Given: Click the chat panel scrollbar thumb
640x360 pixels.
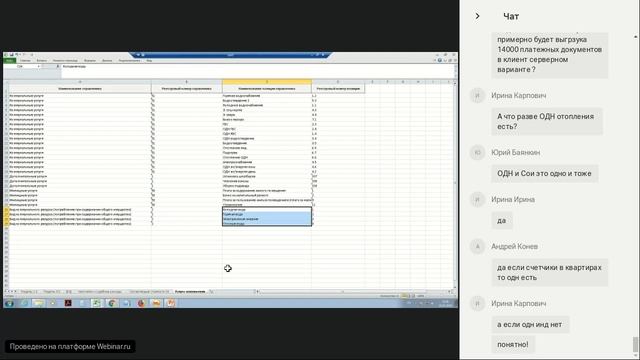Looking at the screenshot, I should (635, 344).
